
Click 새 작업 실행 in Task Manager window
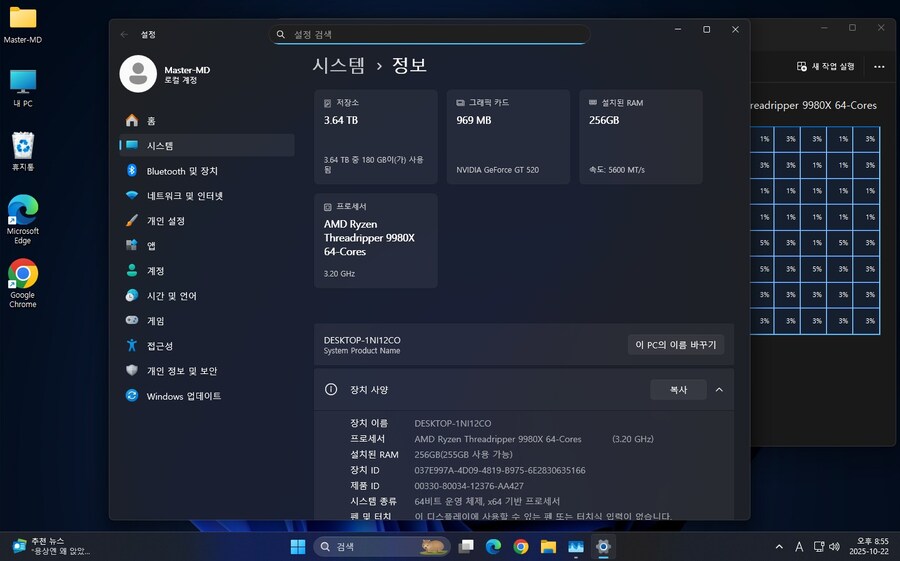coord(826,67)
